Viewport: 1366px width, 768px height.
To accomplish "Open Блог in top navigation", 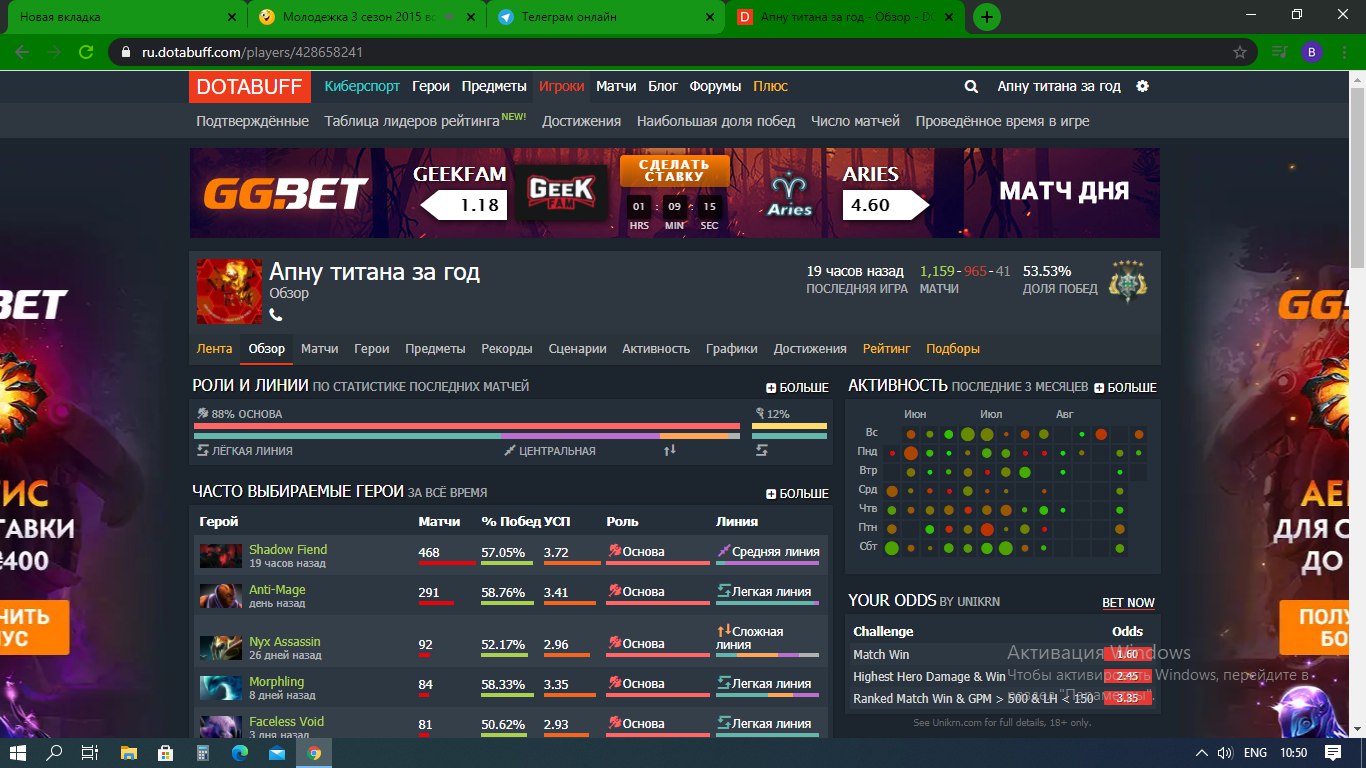I will coord(662,87).
